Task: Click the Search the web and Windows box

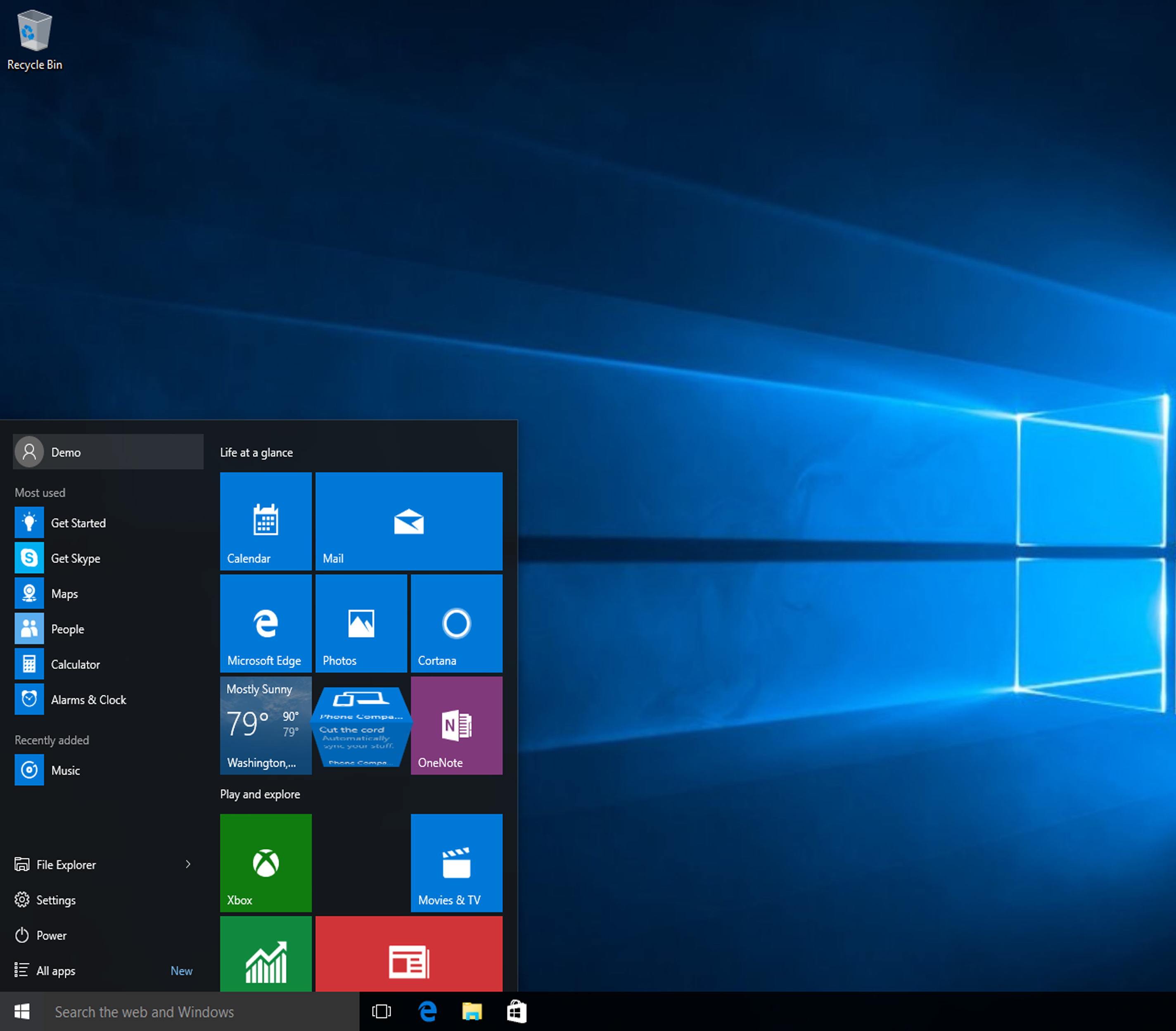Action: click(201, 1012)
